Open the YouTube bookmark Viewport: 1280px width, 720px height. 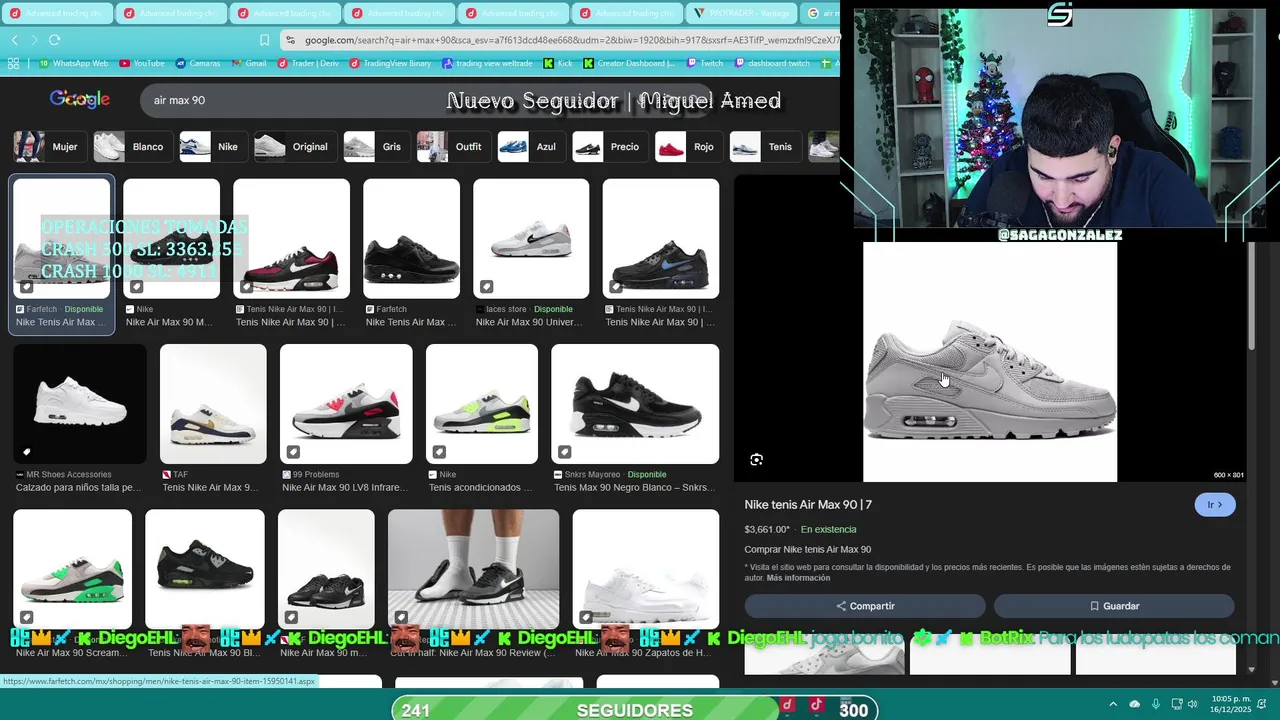pyautogui.click(x=141, y=63)
